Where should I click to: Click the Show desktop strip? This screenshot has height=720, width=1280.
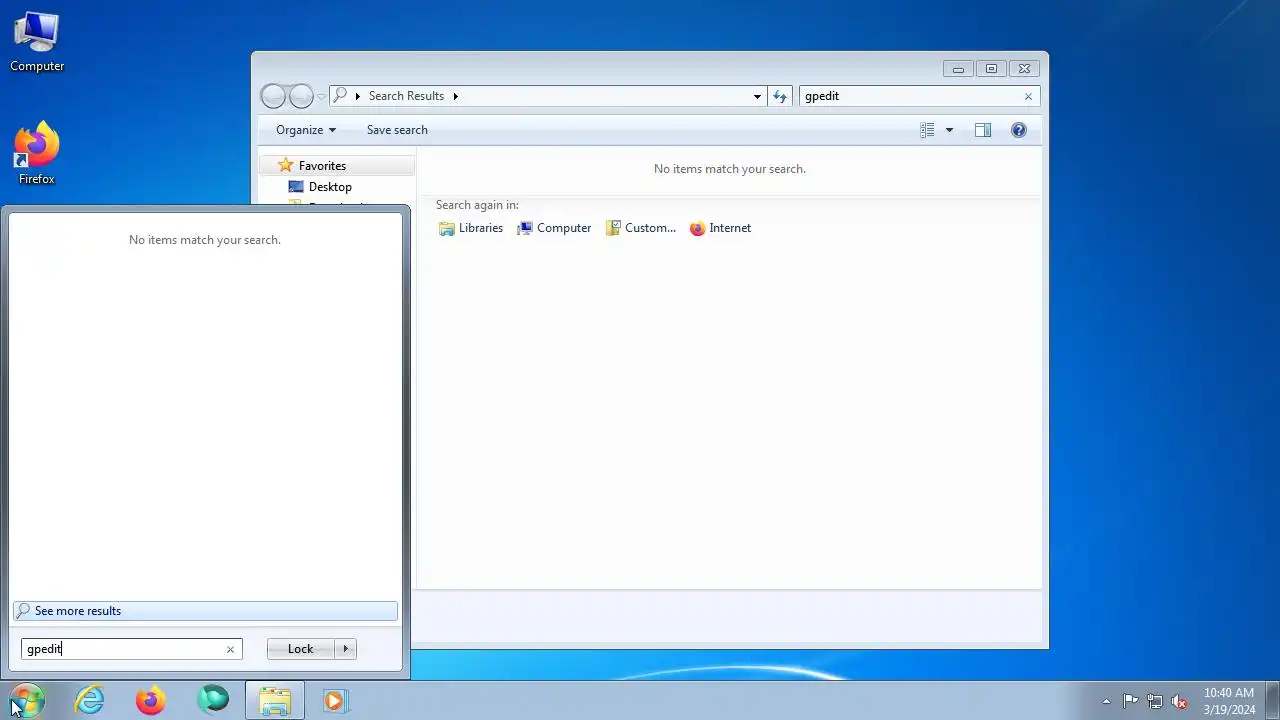pyautogui.click(x=1272, y=701)
